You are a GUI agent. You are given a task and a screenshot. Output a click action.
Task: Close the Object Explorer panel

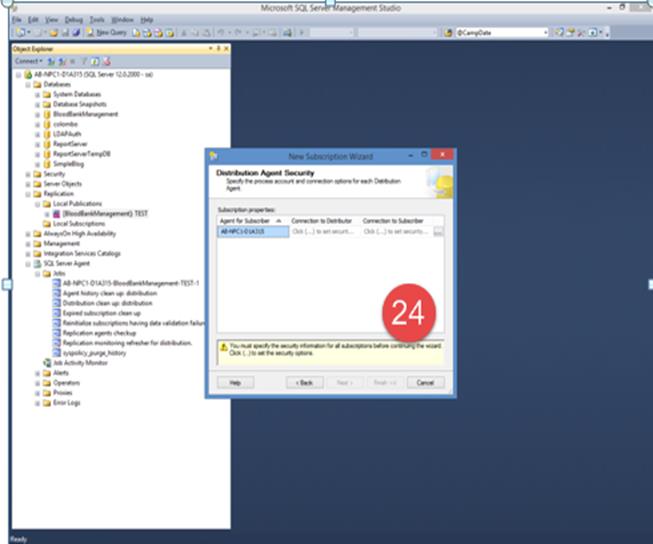[x=226, y=49]
